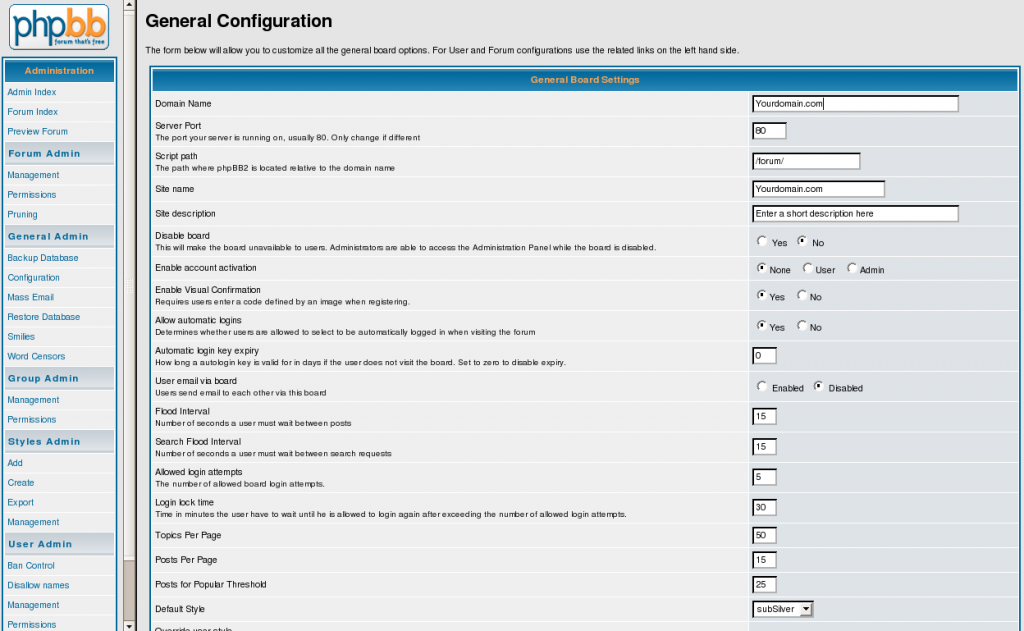1024x631 pixels.
Task: Navigate to Word Censors
Action: [x=36, y=356]
